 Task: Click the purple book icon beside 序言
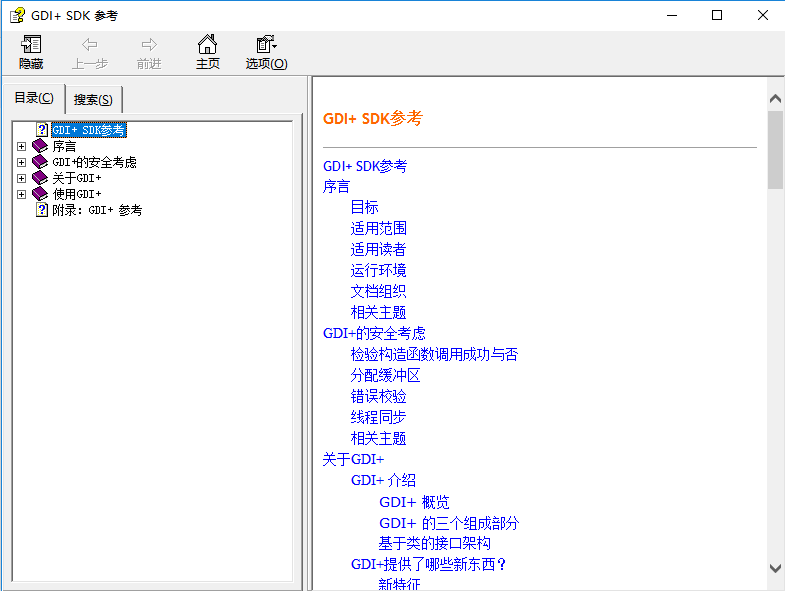(x=40, y=146)
